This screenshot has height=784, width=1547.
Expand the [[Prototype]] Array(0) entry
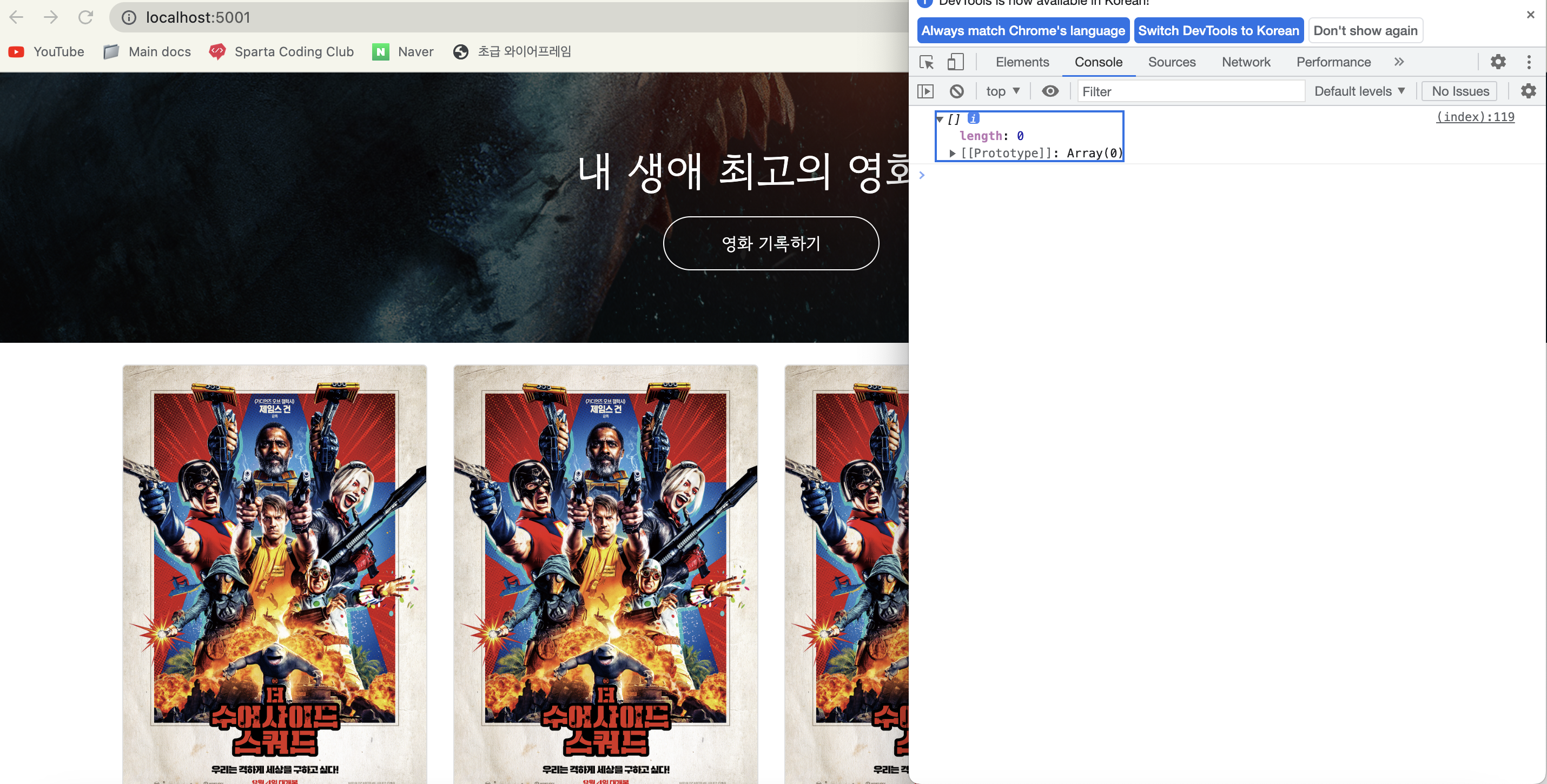[x=953, y=153]
